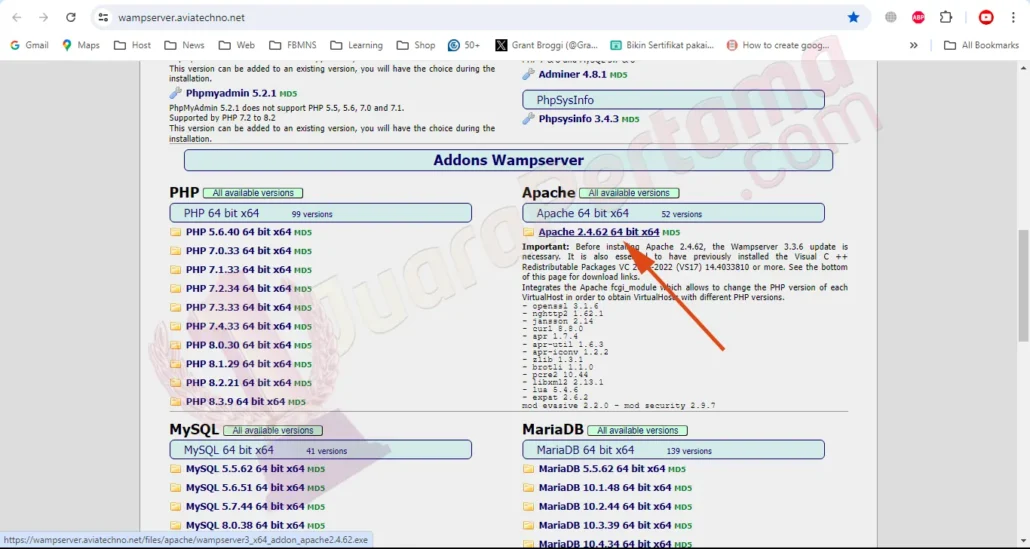Viewport: 1030px width, 549px height.
Task: Click PHP 8.1.29 64 bit x64 link
Action: tap(238, 364)
